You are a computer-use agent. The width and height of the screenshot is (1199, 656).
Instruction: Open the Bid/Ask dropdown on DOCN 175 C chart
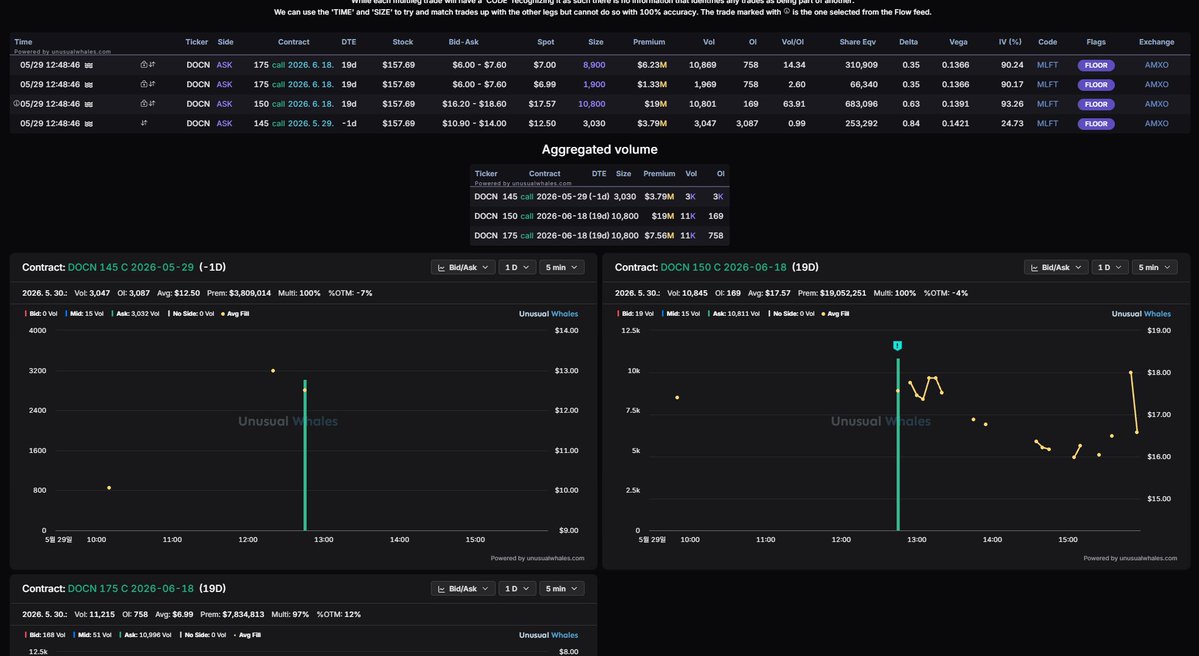pos(463,589)
